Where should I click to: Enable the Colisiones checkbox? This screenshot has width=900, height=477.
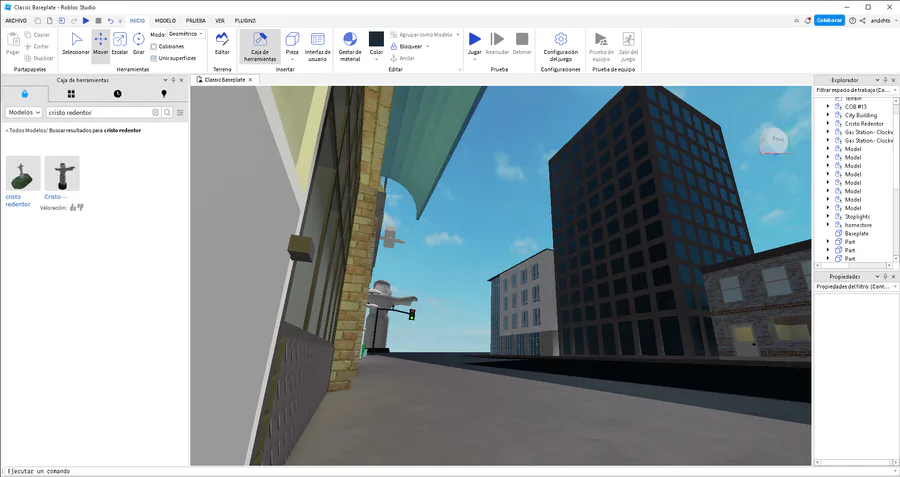coord(154,46)
